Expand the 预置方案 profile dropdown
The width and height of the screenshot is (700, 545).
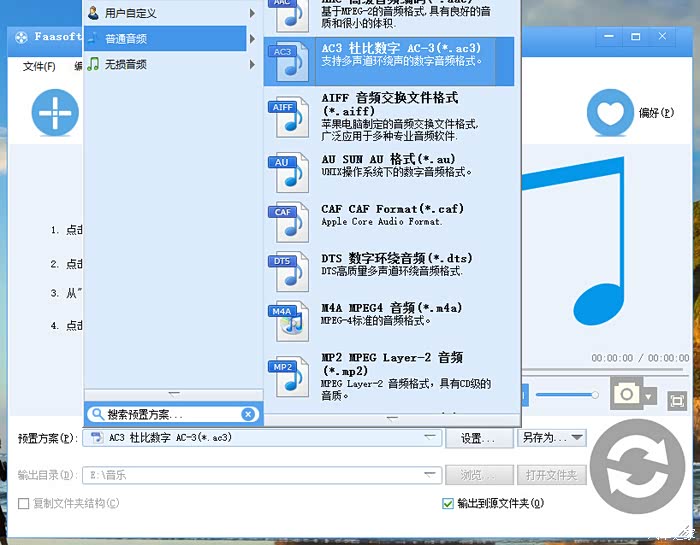pos(431,438)
